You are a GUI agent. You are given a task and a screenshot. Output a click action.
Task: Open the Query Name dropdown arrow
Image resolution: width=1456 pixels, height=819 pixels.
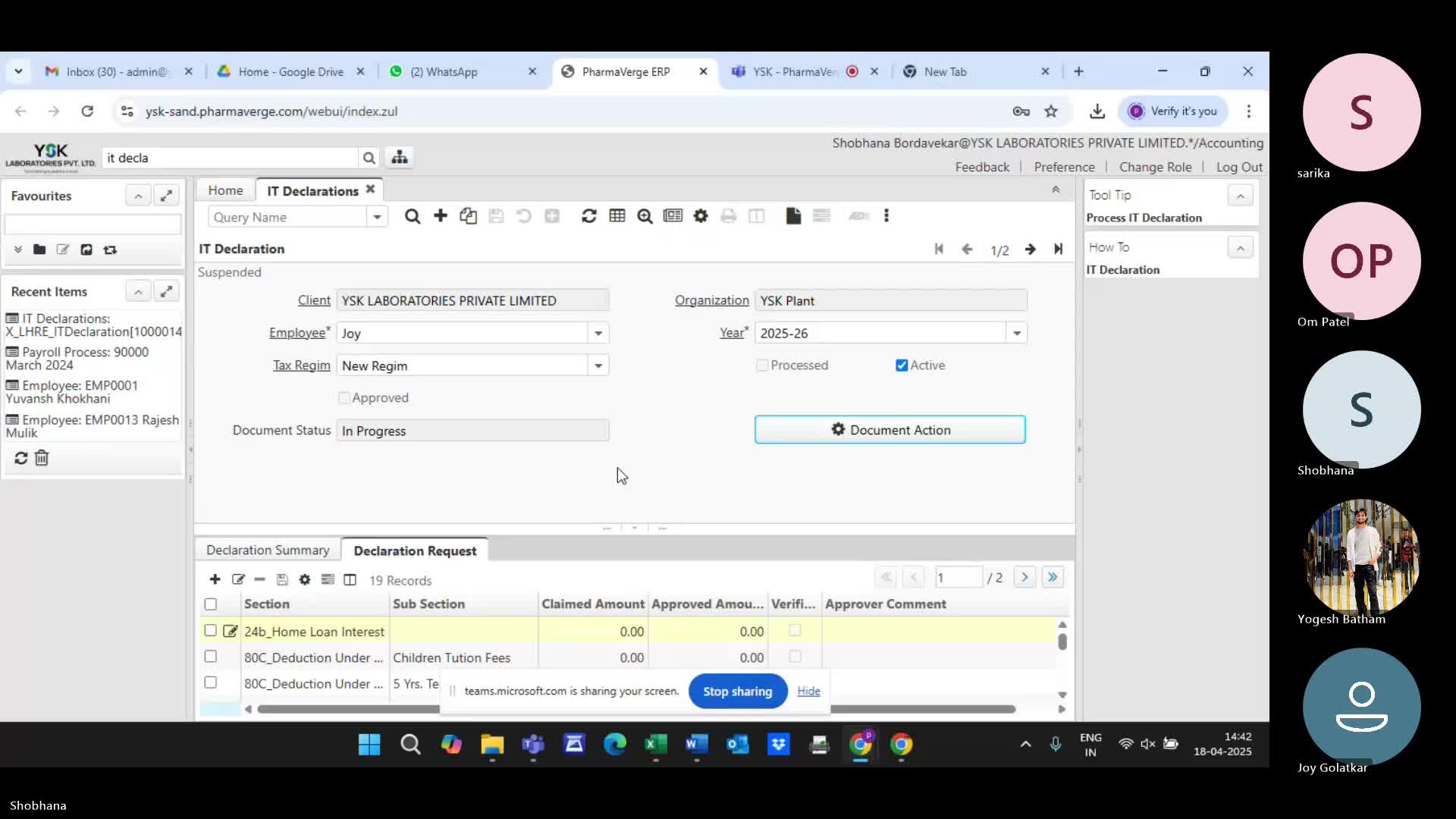pos(377,217)
